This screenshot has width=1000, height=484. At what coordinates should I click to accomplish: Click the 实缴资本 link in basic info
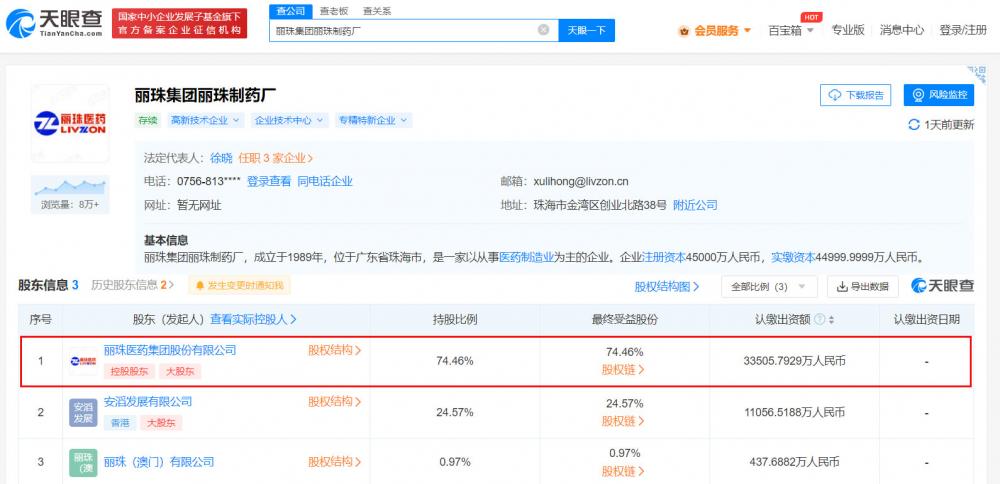click(x=793, y=258)
